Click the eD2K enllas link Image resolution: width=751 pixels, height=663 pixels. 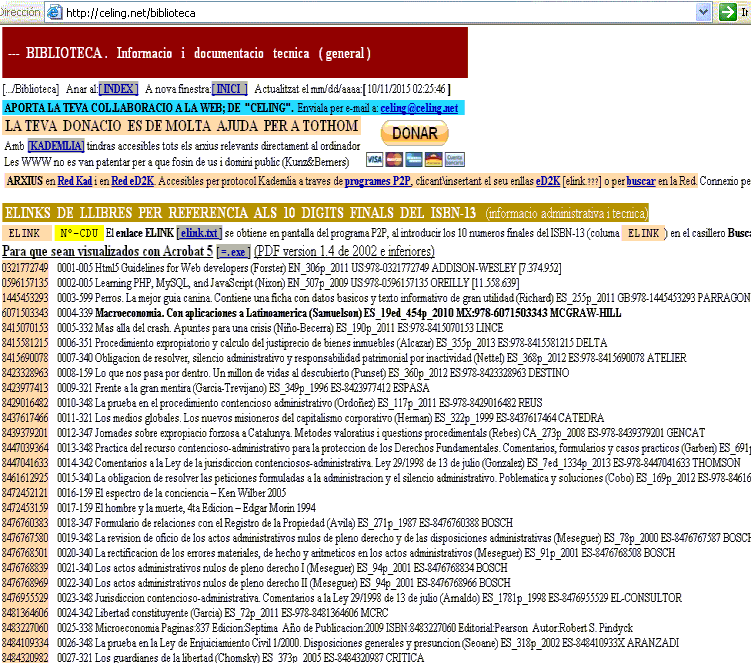click(547, 181)
